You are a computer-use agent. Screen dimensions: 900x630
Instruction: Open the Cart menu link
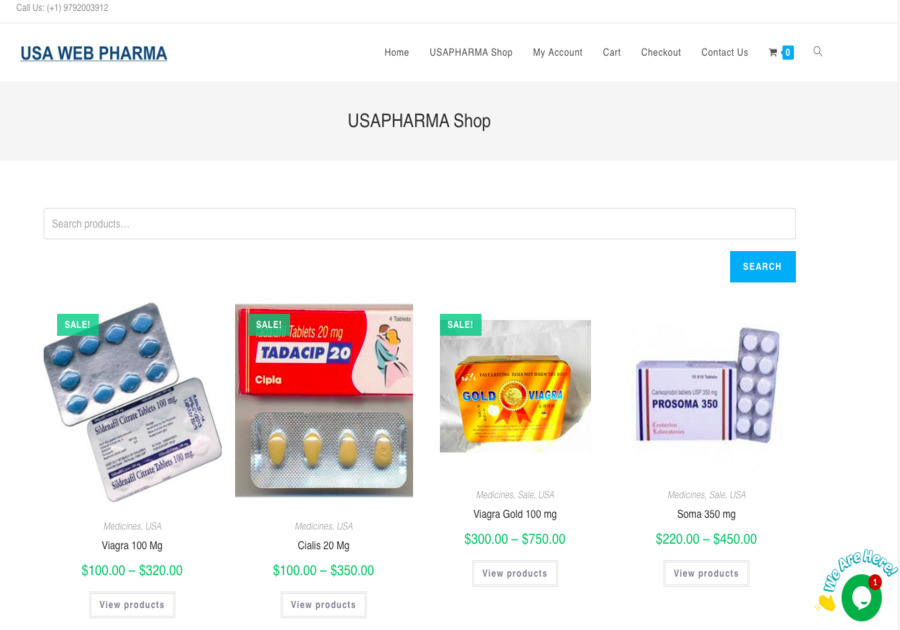click(x=611, y=52)
